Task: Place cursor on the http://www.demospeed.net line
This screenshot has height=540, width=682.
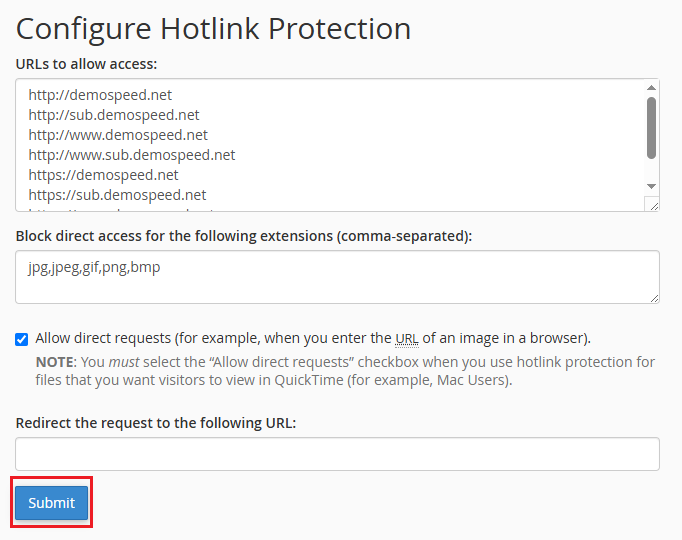Action: click(x=118, y=135)
